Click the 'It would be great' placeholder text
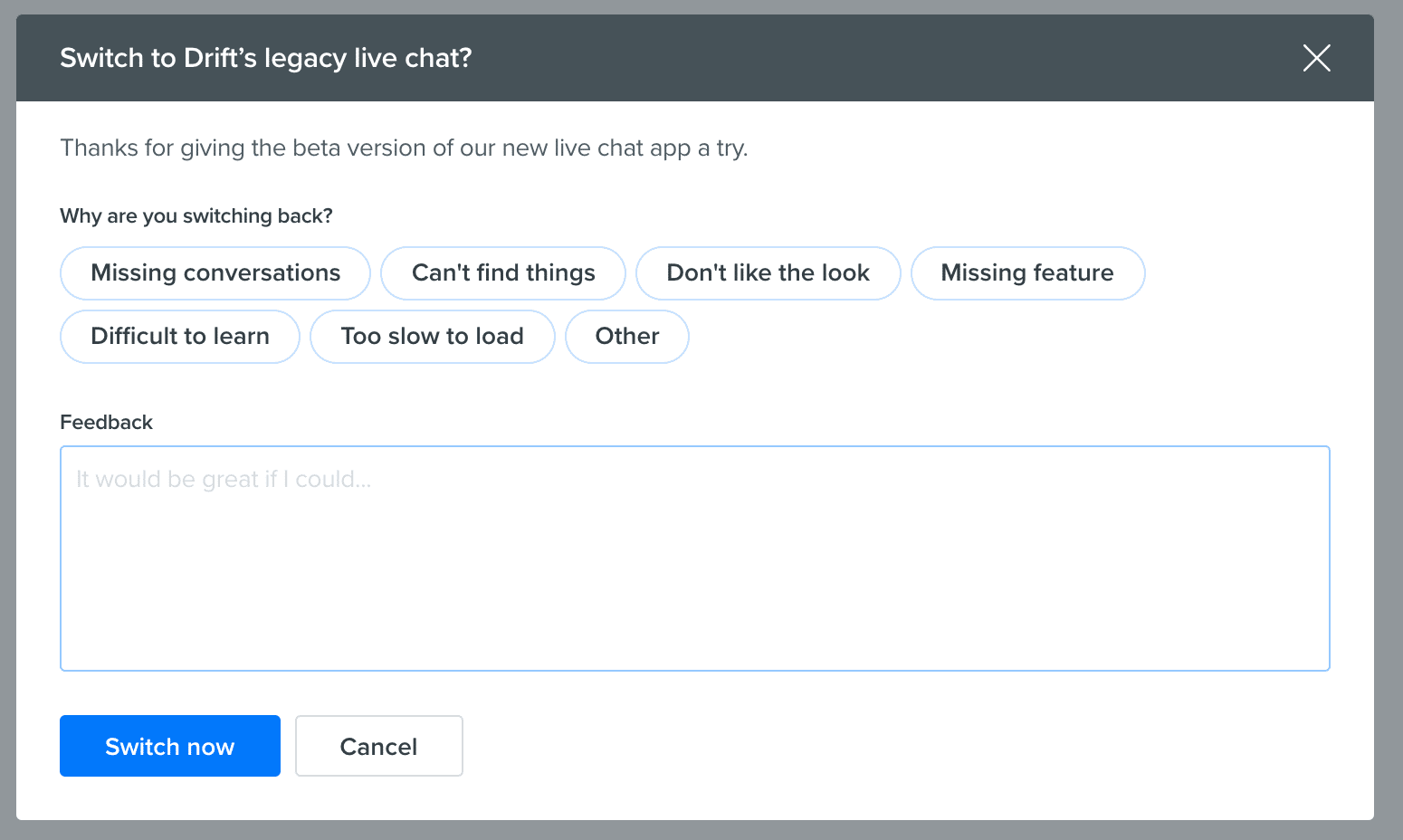The width and height of the screenshot is (1403, 840). [x=224, y=479]
